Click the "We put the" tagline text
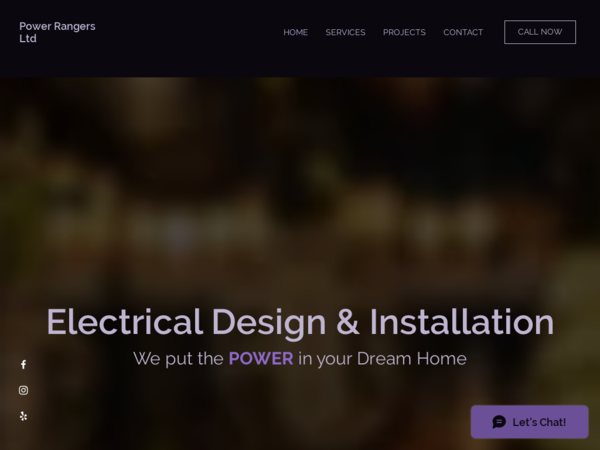This screenshot has width=600, height=450. point(178,359)
